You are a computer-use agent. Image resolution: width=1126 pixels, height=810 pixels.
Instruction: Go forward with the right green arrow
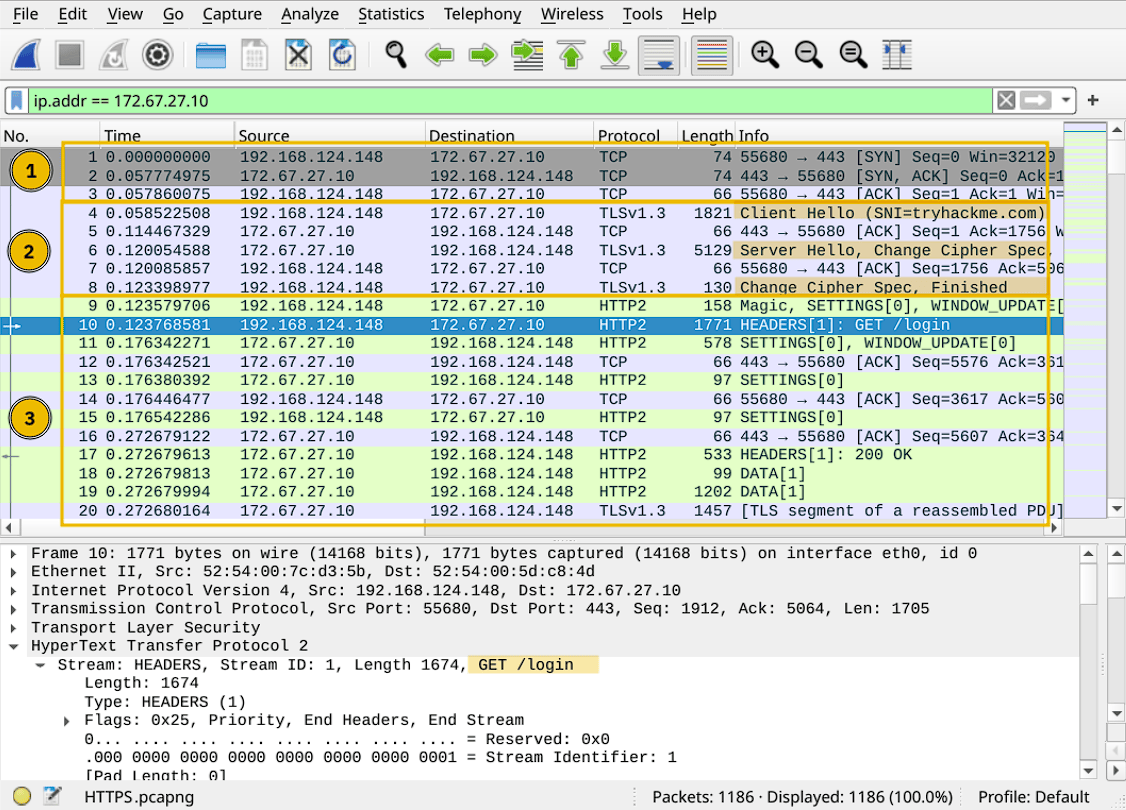coord(483,55)
